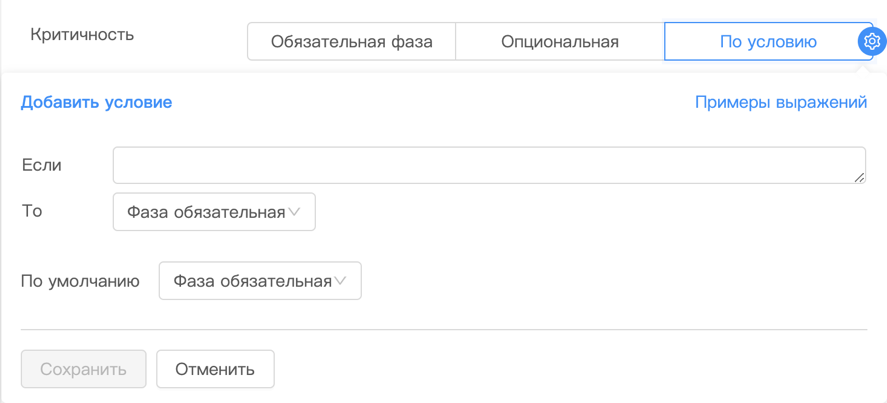Click the Отменить button
887x403 pixels.
click(215, 369)
